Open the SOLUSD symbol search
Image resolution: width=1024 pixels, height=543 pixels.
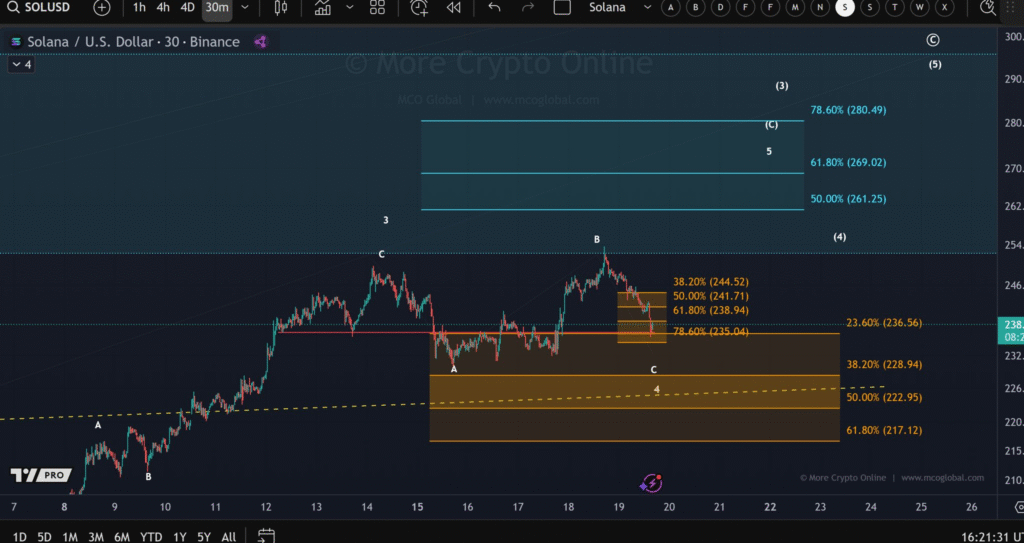coord(41,7)
